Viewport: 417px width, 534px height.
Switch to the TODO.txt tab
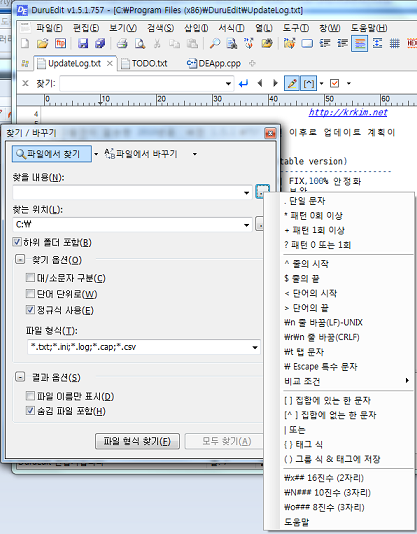(145, 63)
